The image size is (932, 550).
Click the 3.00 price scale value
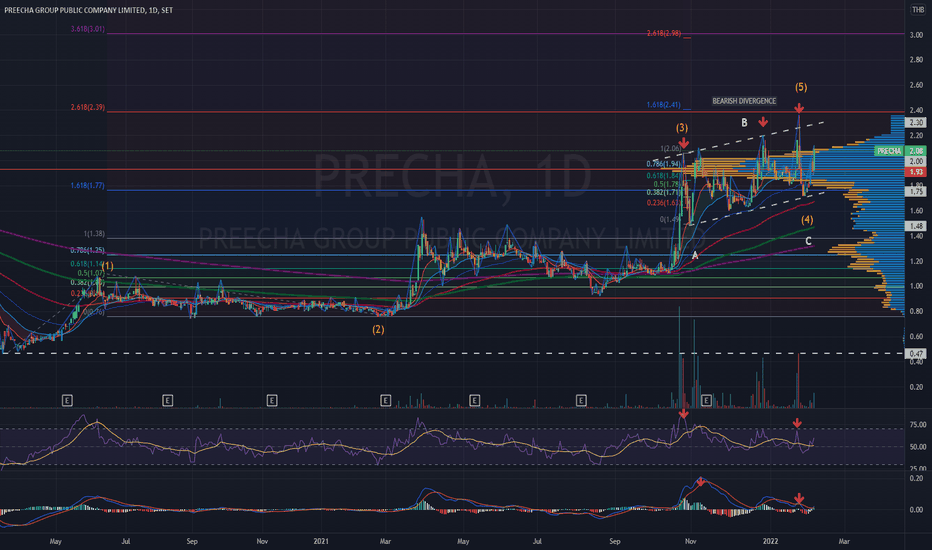pos(916,34)
